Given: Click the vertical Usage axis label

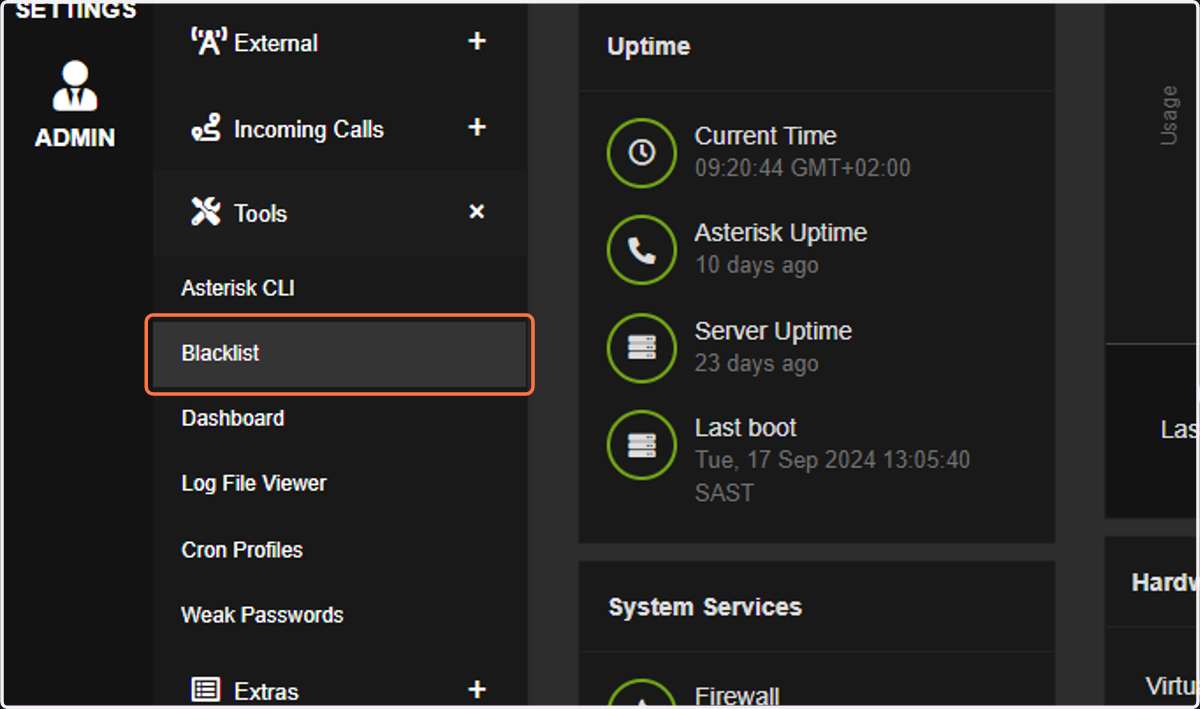Looking at the screenshot, I should pyautogui.click(x=1168, y=116).
